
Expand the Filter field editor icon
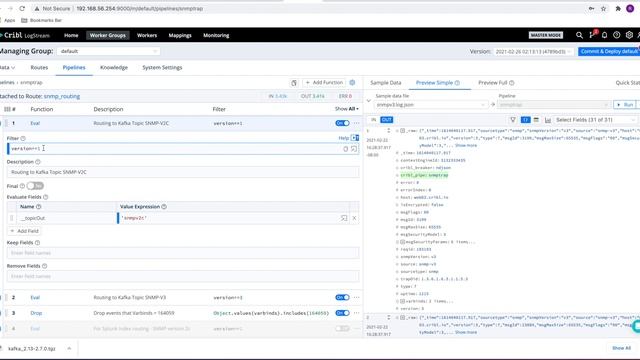354,149
